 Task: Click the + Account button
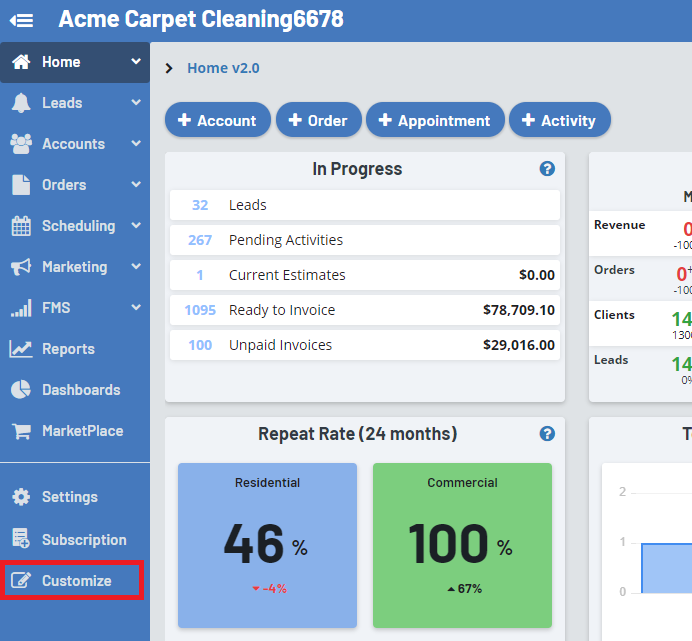coord(218,120)
